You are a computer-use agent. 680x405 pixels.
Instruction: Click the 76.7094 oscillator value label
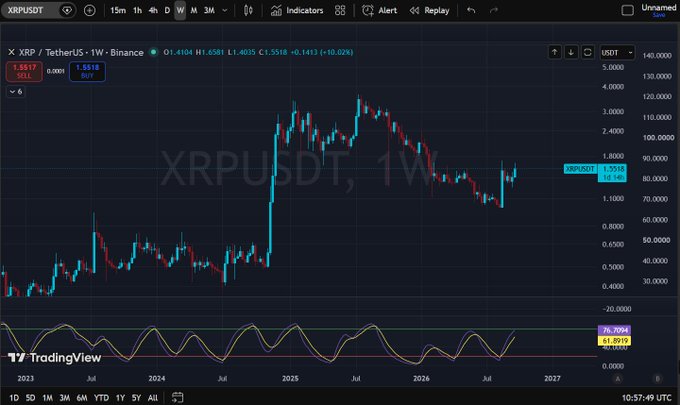click(615, 330)
